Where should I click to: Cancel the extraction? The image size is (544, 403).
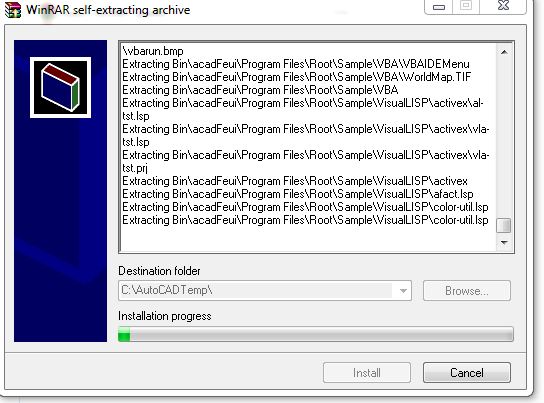click(x=467, y=373)
